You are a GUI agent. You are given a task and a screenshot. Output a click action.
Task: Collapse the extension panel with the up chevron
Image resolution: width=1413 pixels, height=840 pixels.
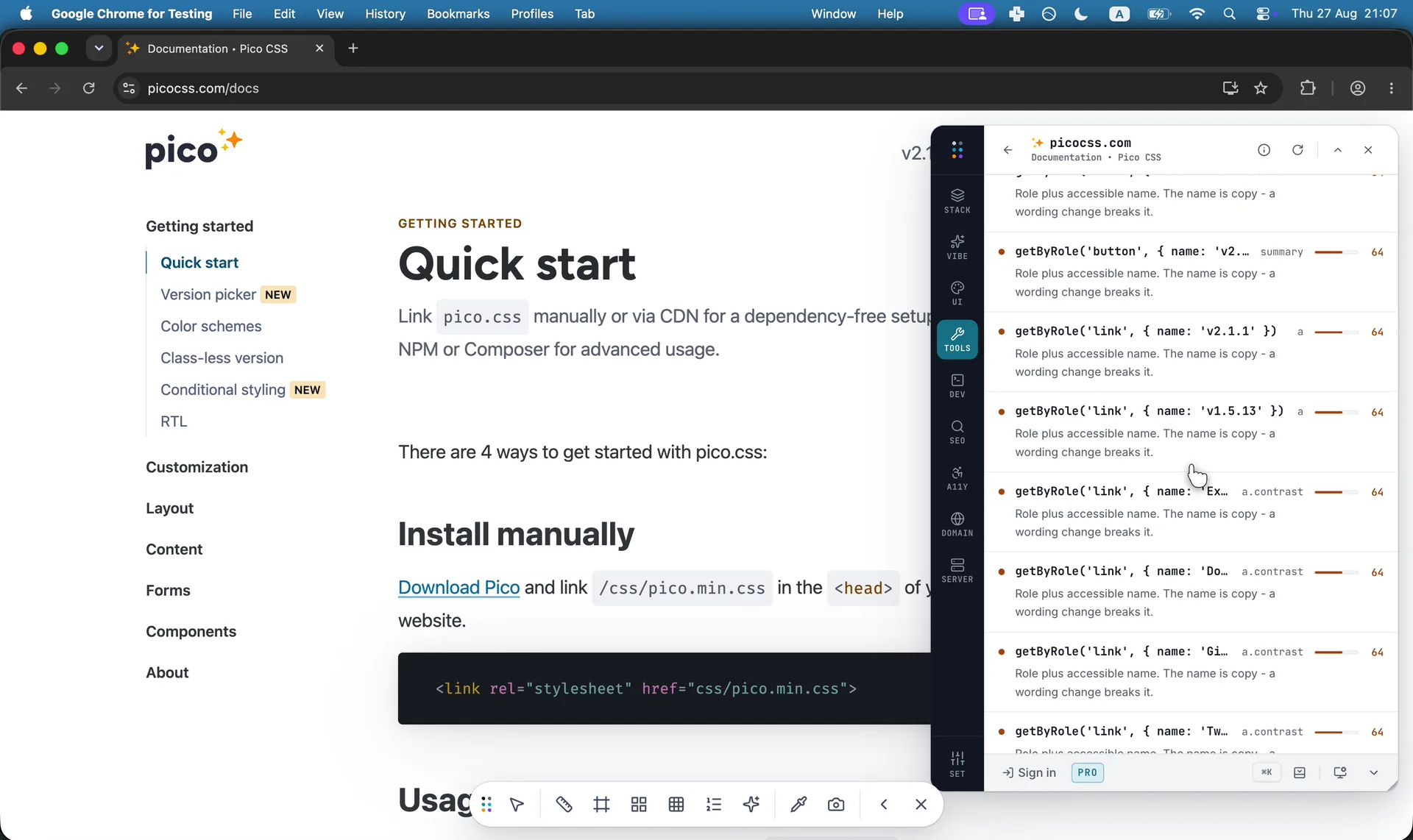(x=1338, y=150)
